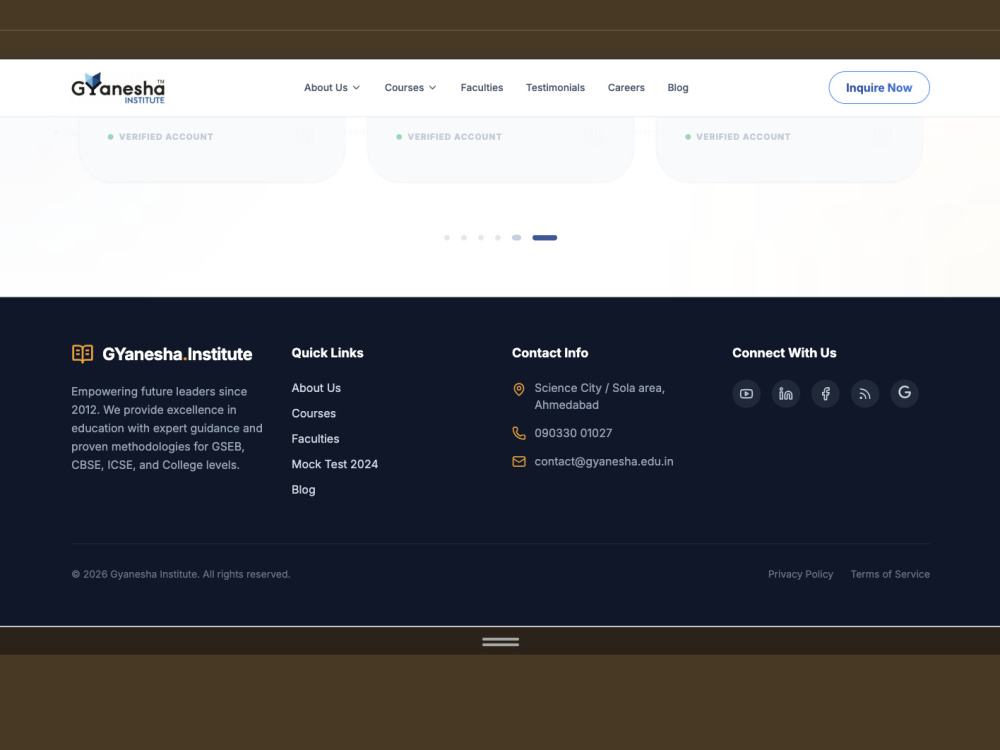
Task: Click the Quick Links heading
Action: [327, 353]
